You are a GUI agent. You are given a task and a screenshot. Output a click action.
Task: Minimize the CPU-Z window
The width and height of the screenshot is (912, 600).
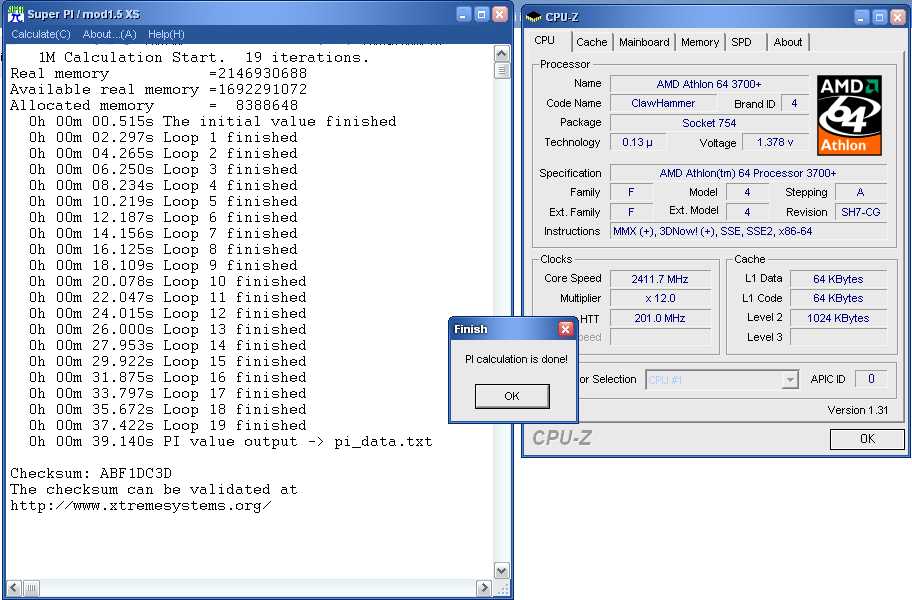pyautogui.click(x=862, y=17)
